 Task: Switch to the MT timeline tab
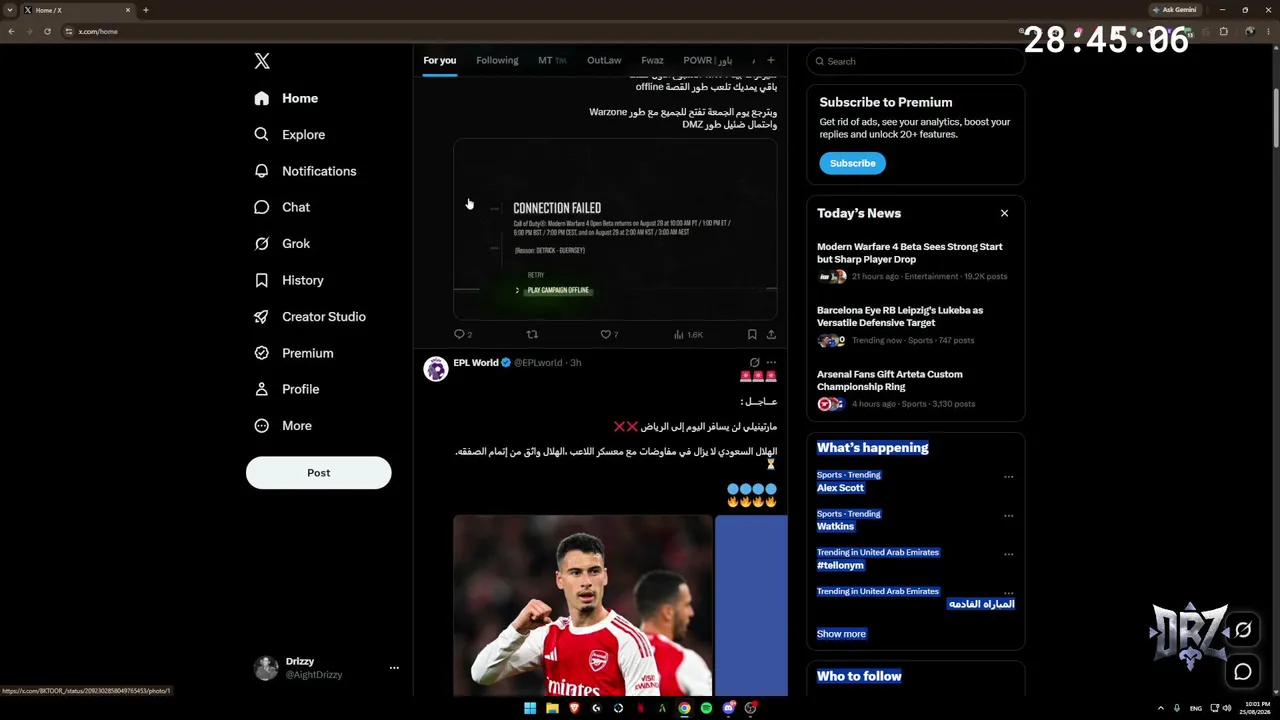[x=552, y=61]
